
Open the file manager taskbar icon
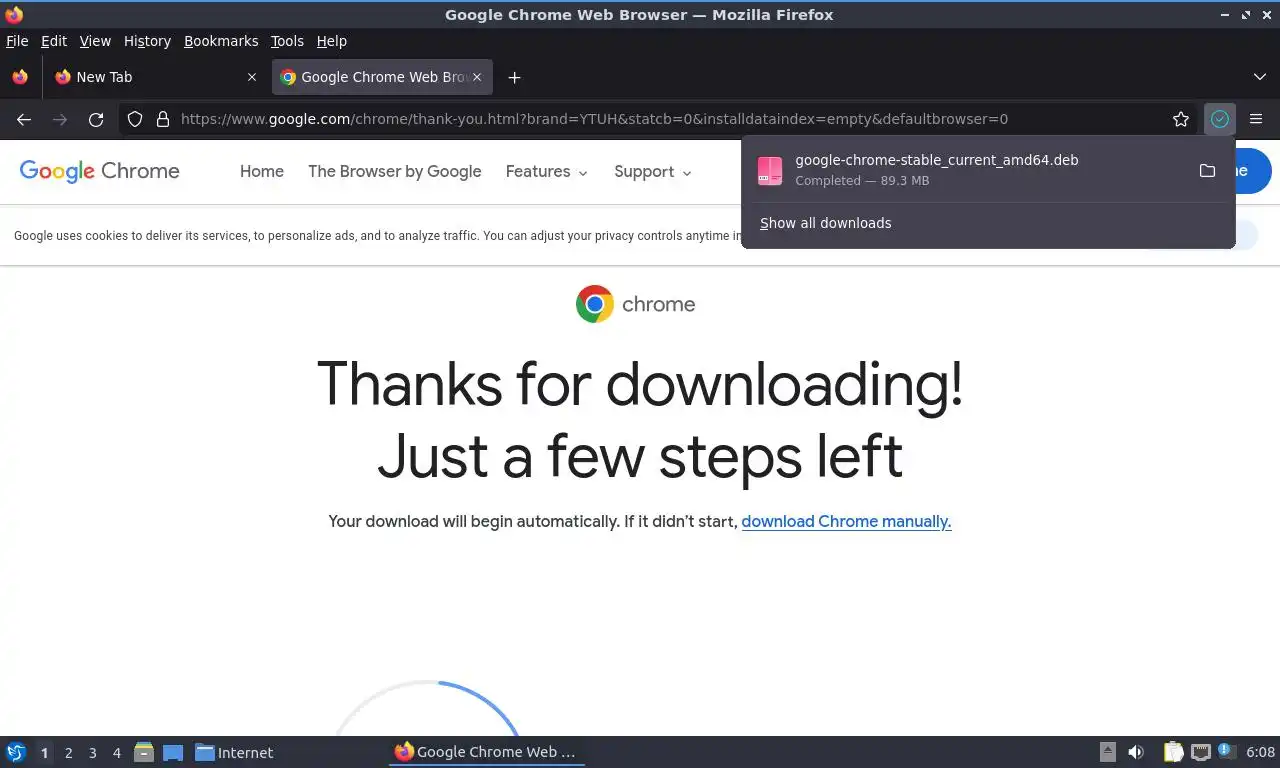pos(144,752)
